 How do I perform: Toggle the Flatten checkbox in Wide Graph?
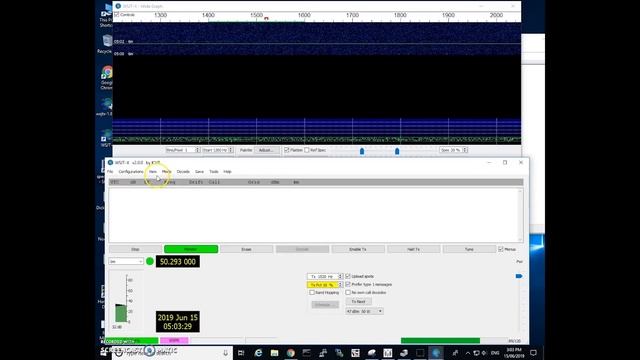[287, 150]
